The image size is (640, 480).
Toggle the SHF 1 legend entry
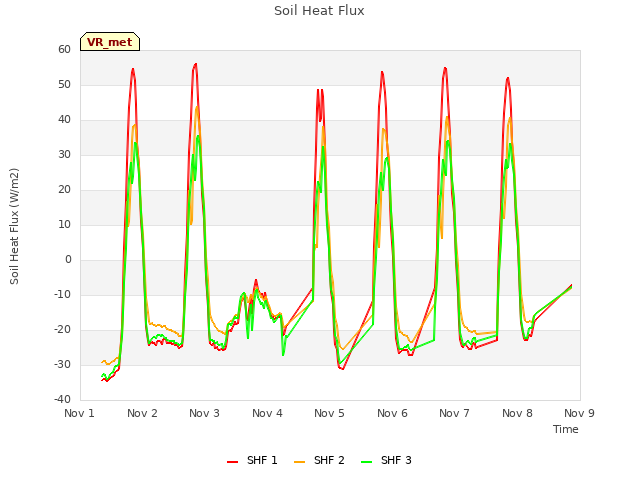[252, 460]
